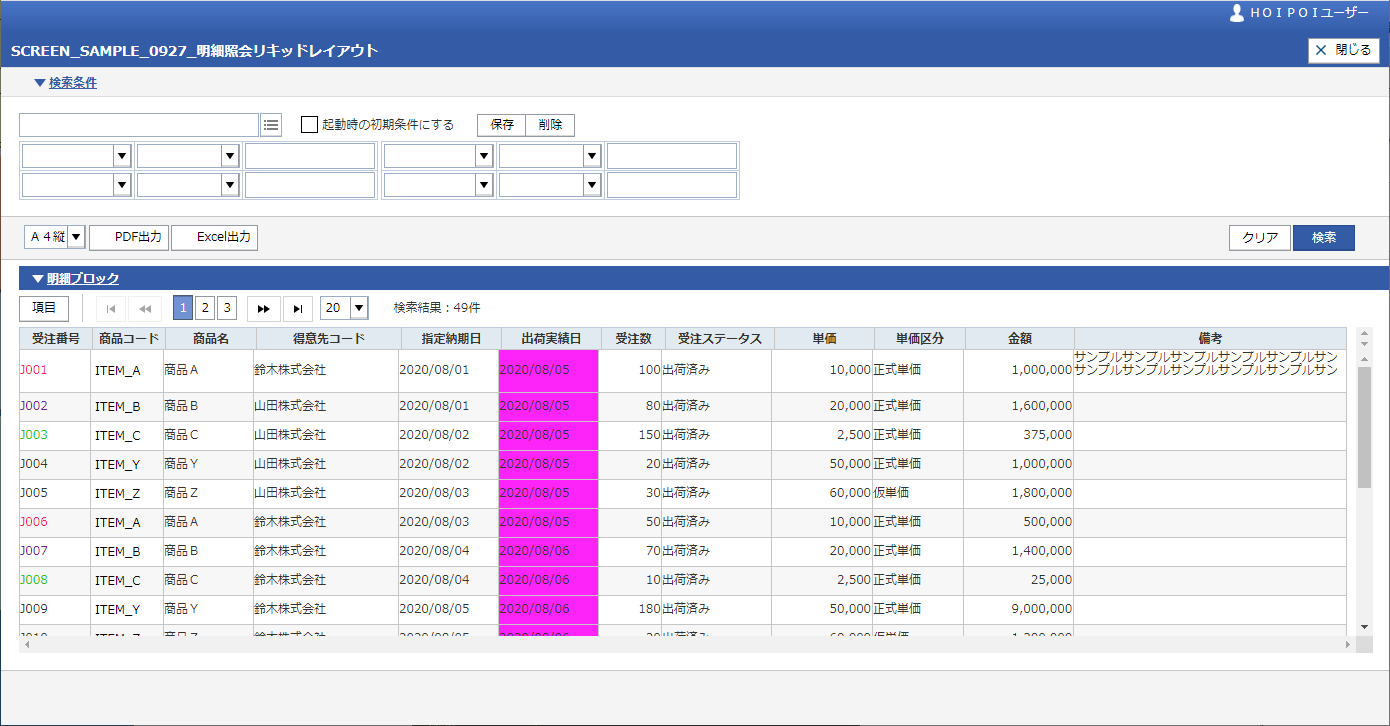Open second condition dropdown in top row
Viewport: 1390px width, 726px height.
230,156
